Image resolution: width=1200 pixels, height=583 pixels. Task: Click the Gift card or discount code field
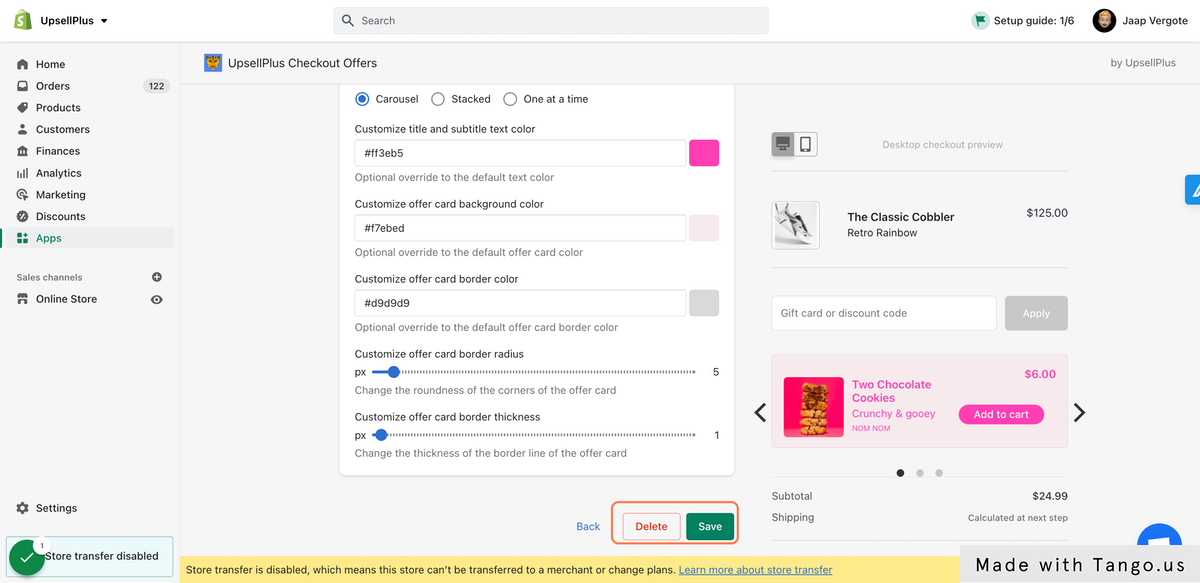pyautogui.click(x=884, y=313)
